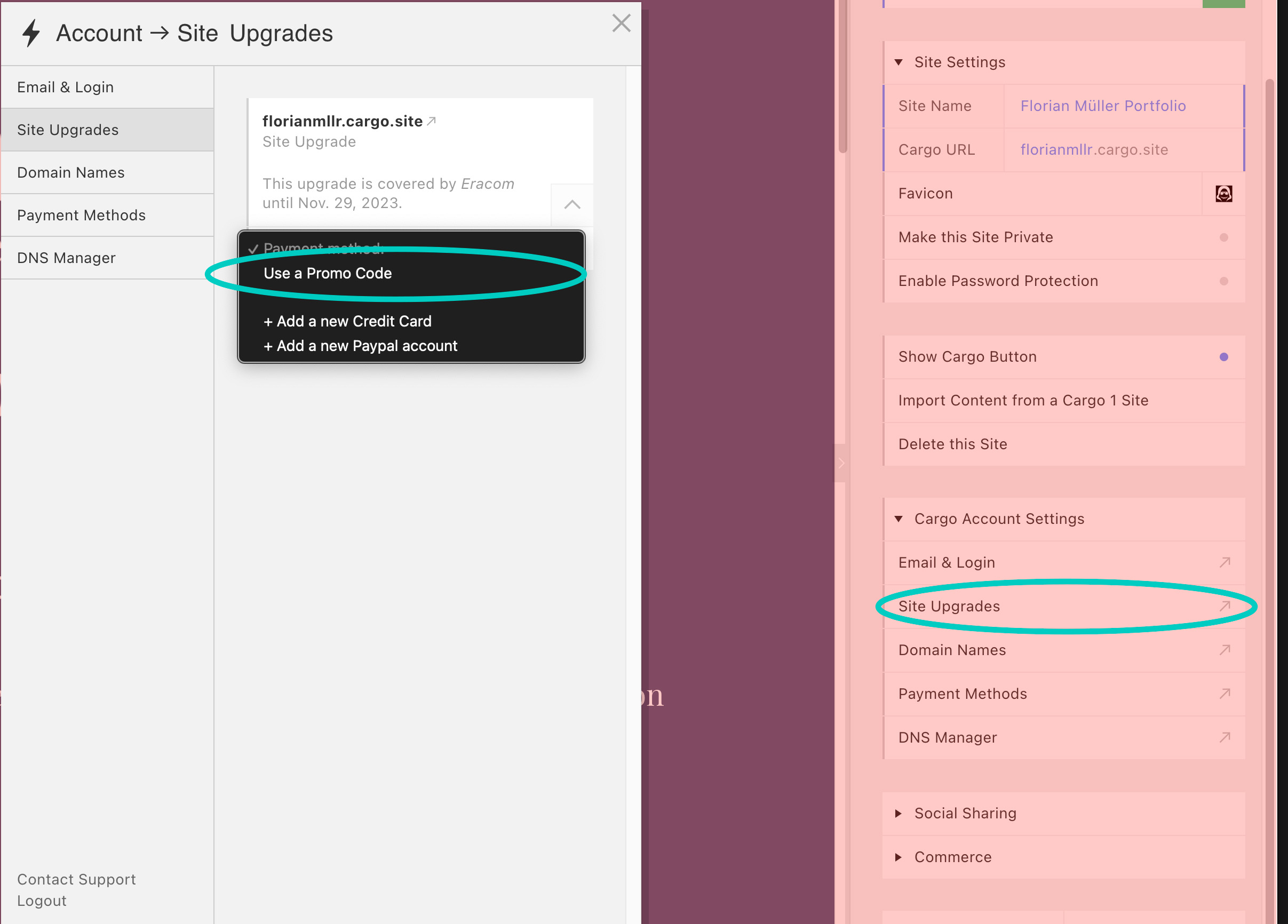Click the external link icon next to florianmllr.cargo.site
Screen dimensions: 1288x924
click(432, 120)
